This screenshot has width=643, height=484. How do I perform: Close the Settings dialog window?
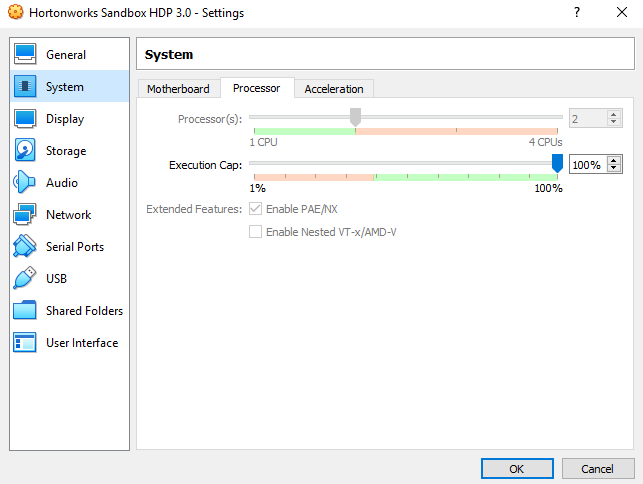(622, 12)
